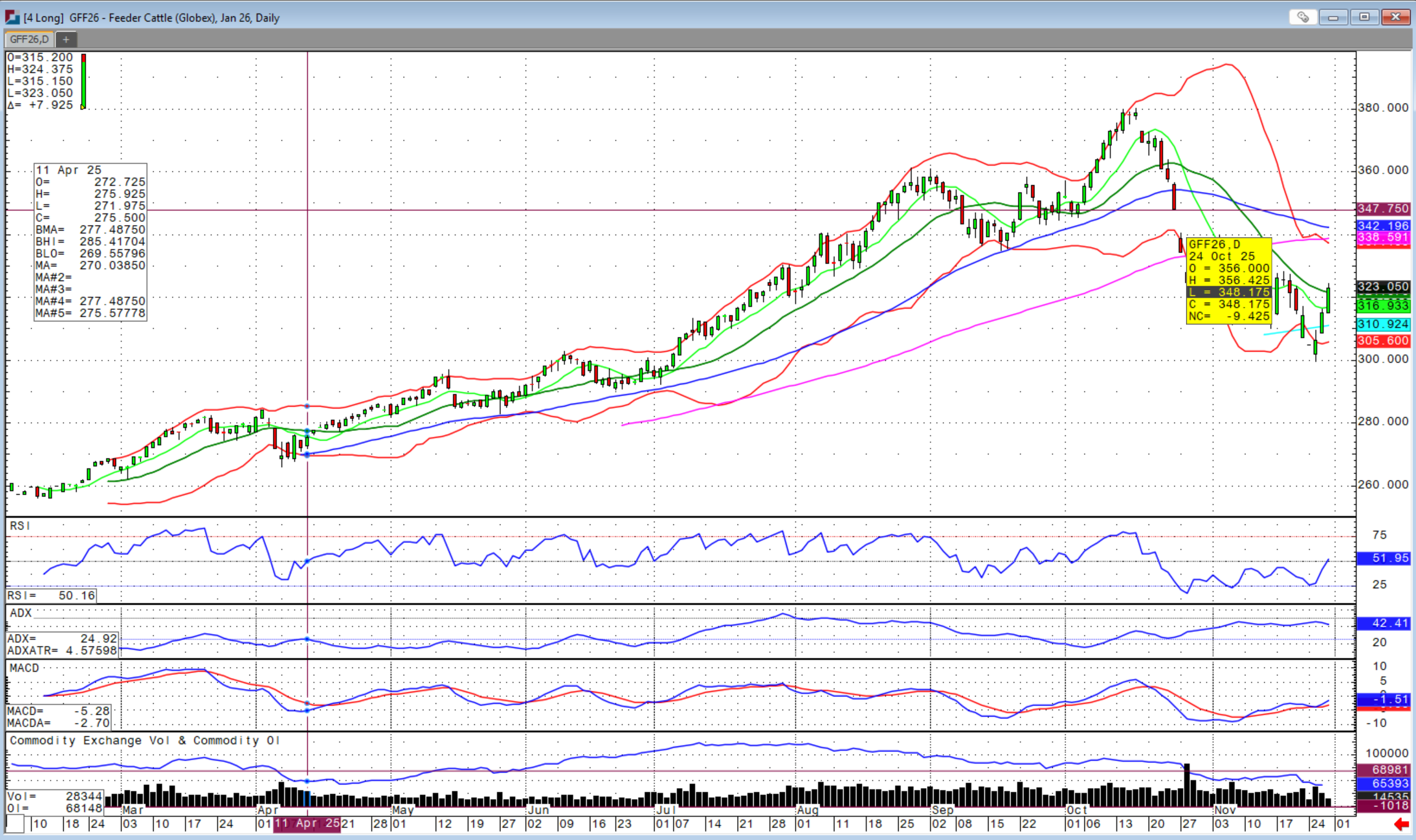This screenshot has height=840, width=1416.
Task: Click the Commodity Exchange Vol & OI label
Action: 144,740
